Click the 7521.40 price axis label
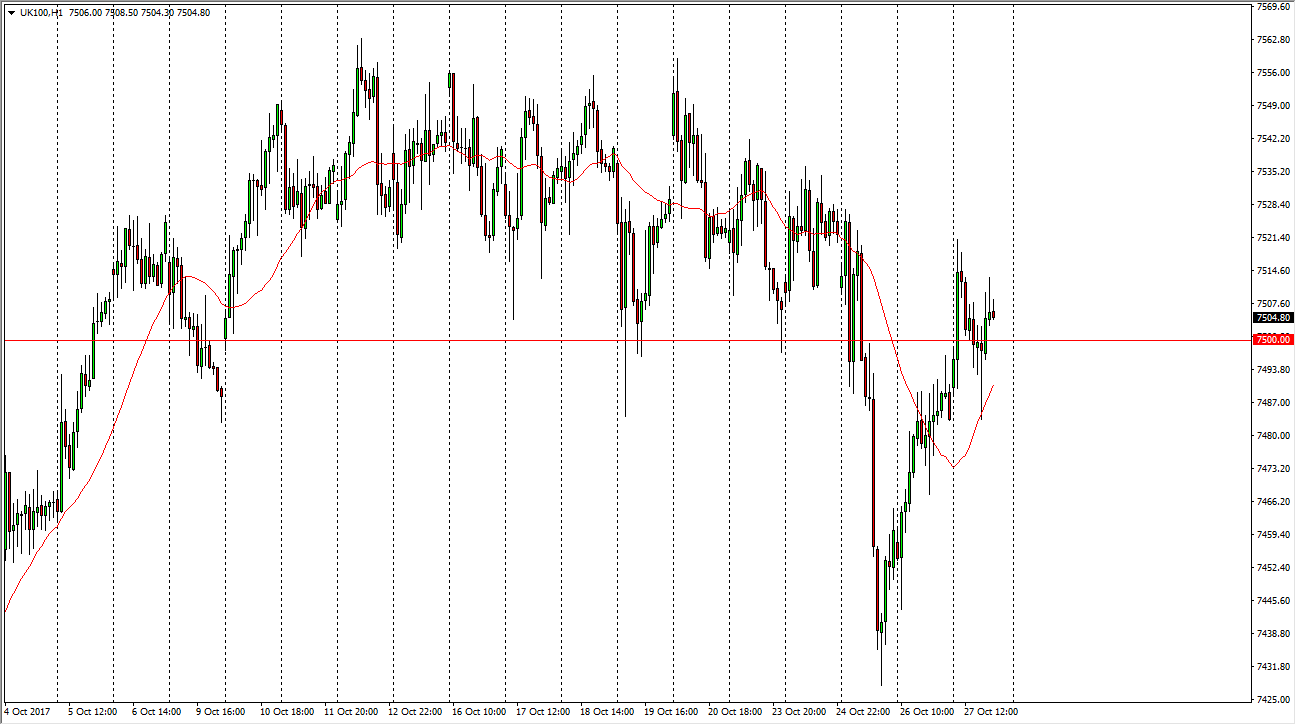Image resolution: width=1296 pixels, height=725 pixels. tap(1272, 237)
